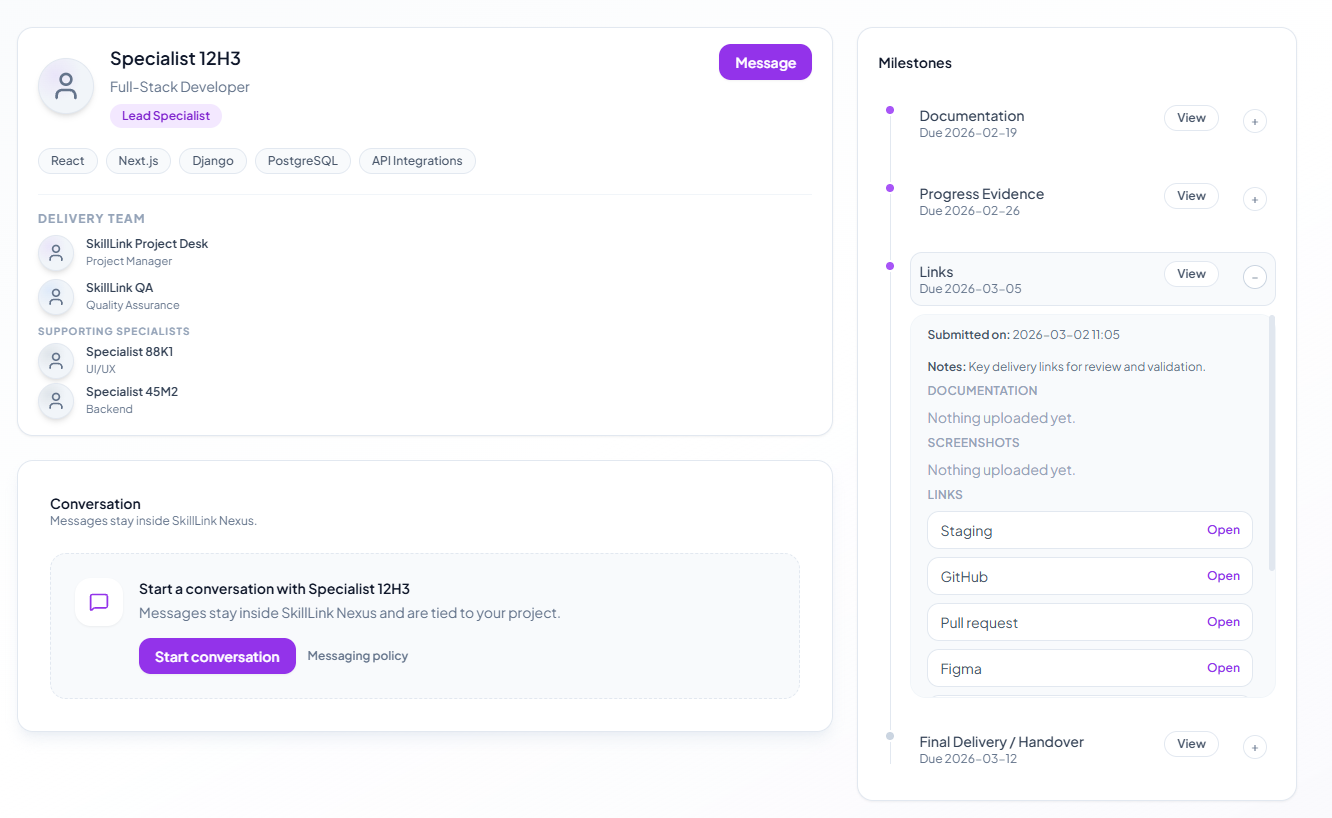Image resolution: width=1332 pixels, height=818 pixels.
Task: Select the React skill tag
Action: point(67,160)
